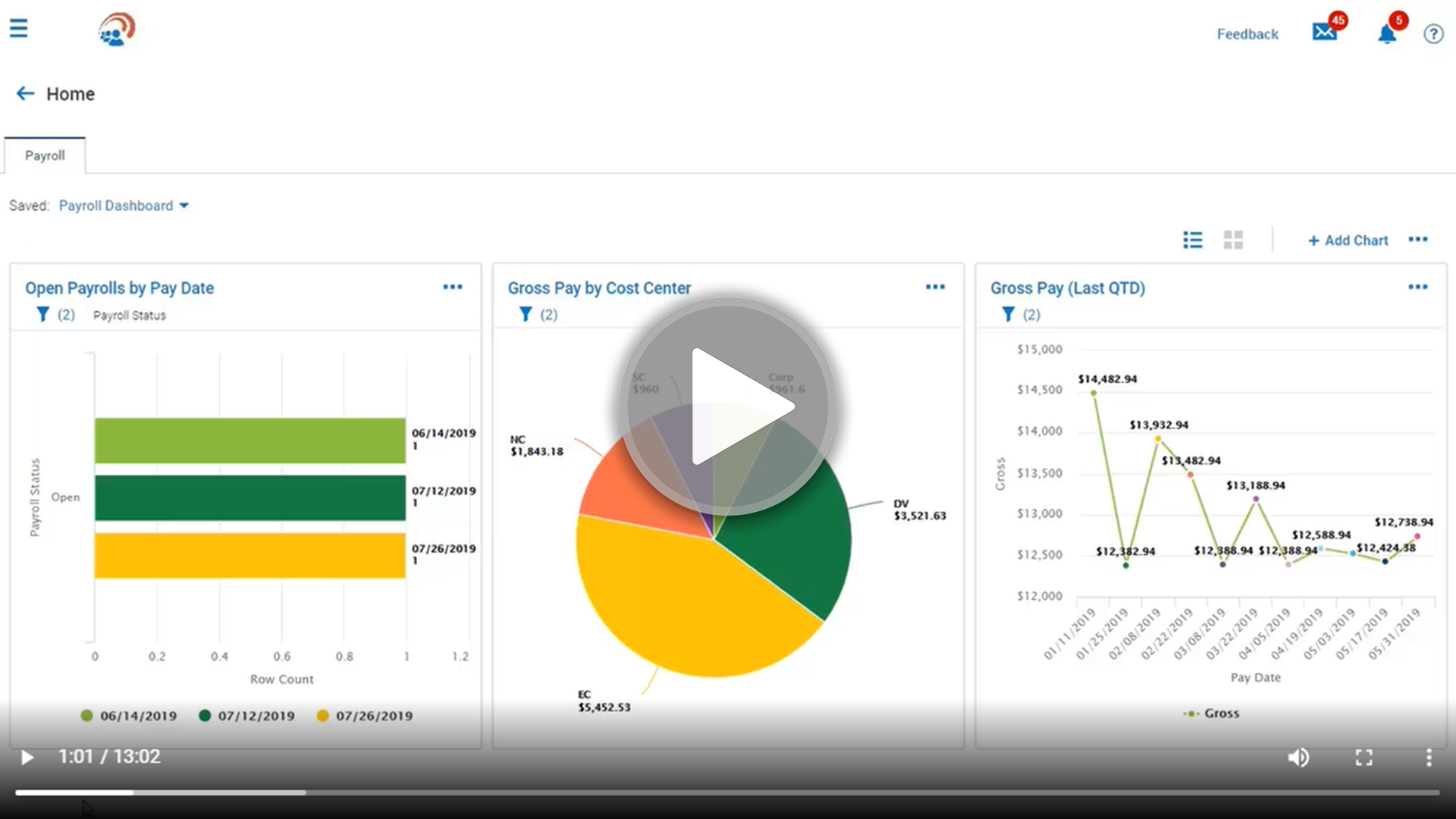Open the filter on Open Payrolls by Pay Date
Viewport: 1456px width, 819px height.
[x=42, y=314]
